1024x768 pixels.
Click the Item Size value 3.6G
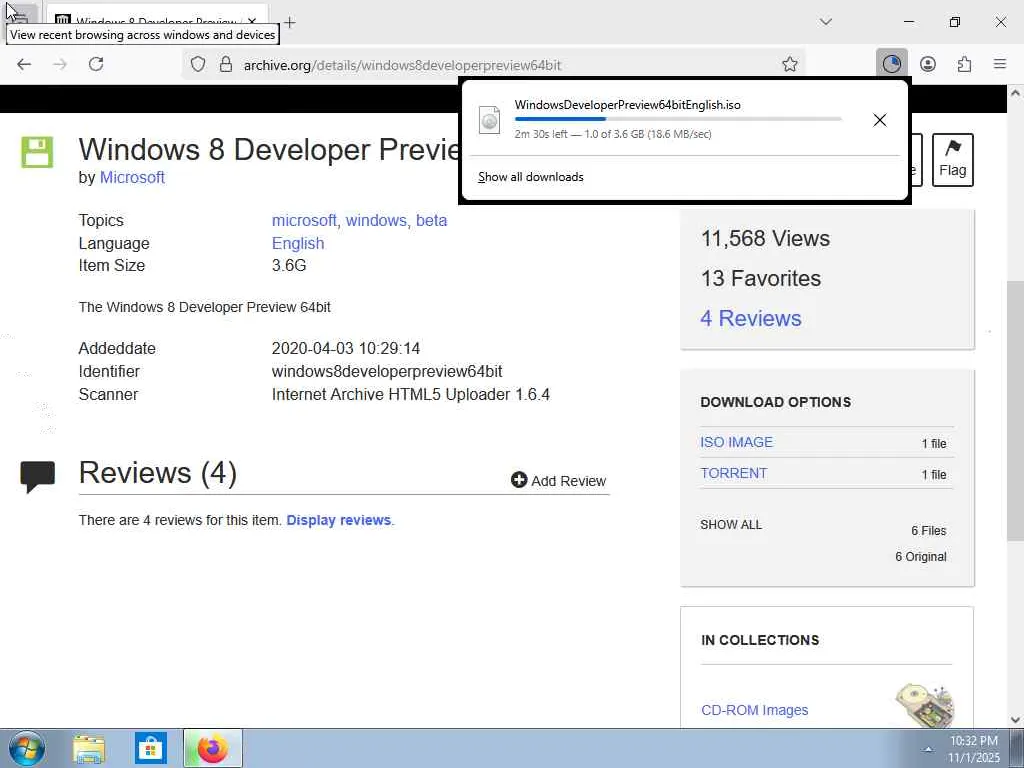[289, 266]
